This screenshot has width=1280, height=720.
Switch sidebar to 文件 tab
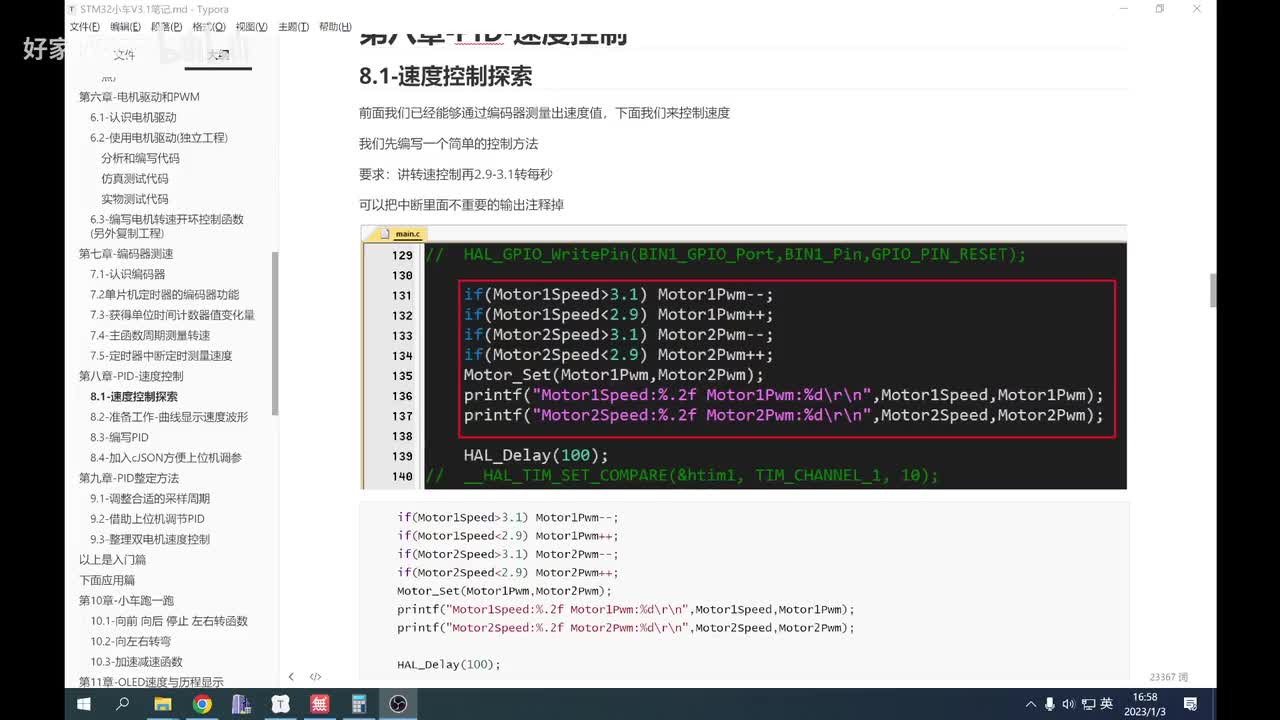[124, 55]
